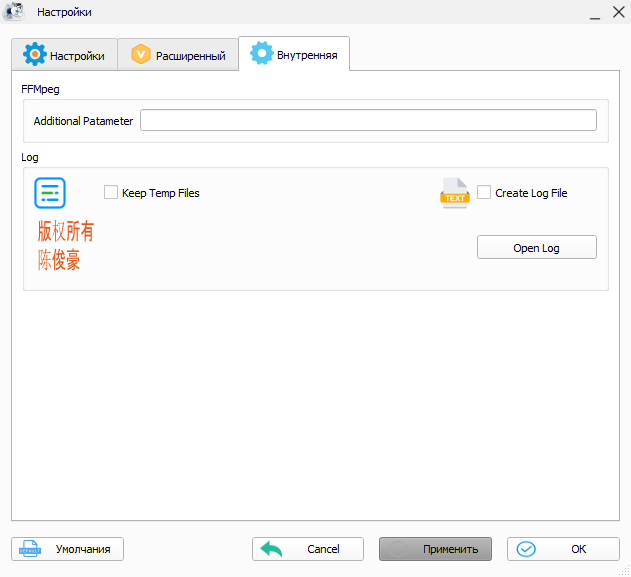Restore defaults with the Умолчания button
This screenshot has height=577, width=631.
67,549
